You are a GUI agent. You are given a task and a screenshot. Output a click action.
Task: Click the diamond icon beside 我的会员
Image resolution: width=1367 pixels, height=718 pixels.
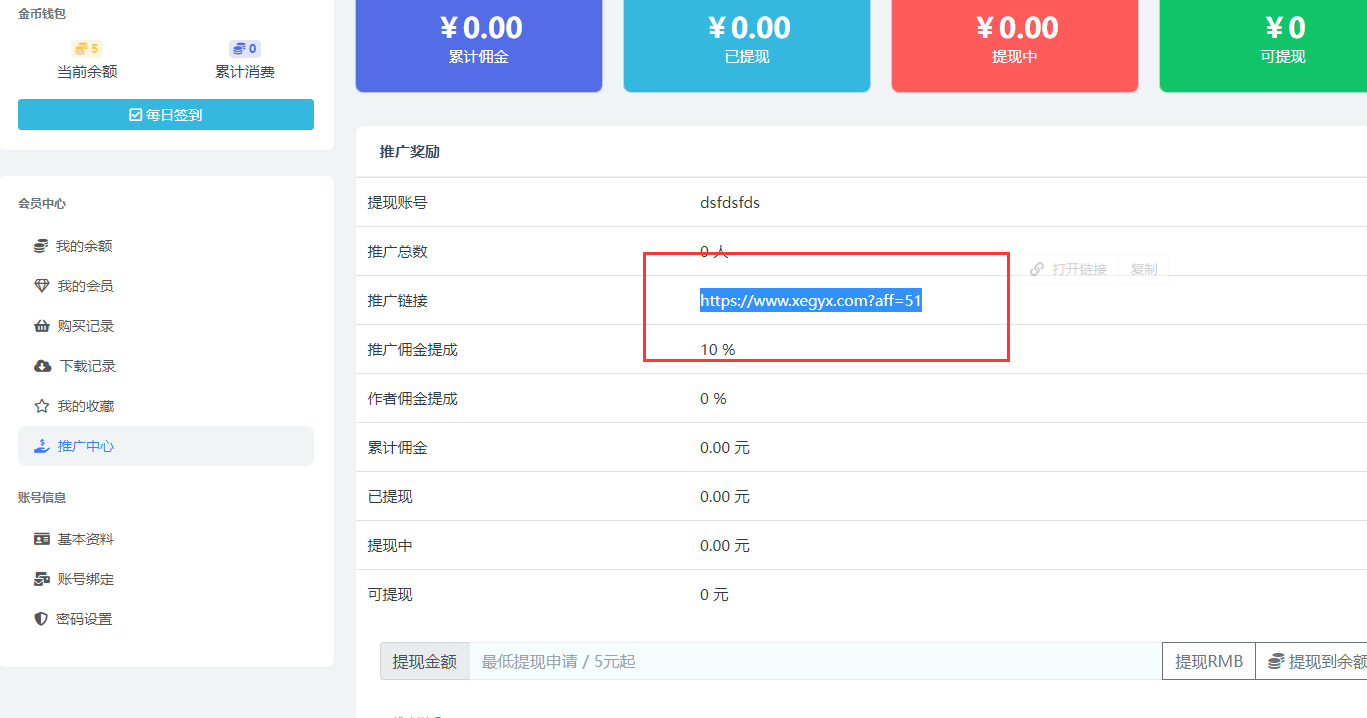tap(41, 286)
